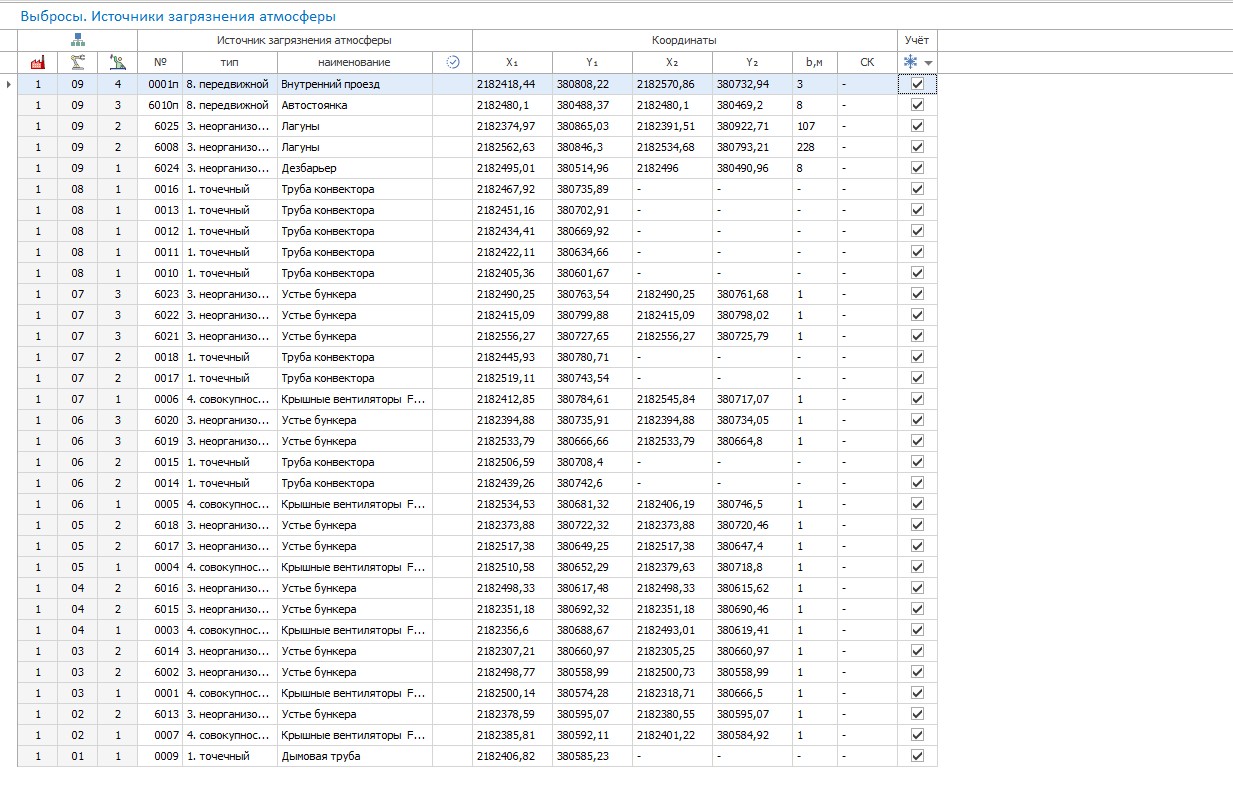Click the green site column icon
Screen dimensions: 1233x805
pyautogui.click(x=117, y=62)
